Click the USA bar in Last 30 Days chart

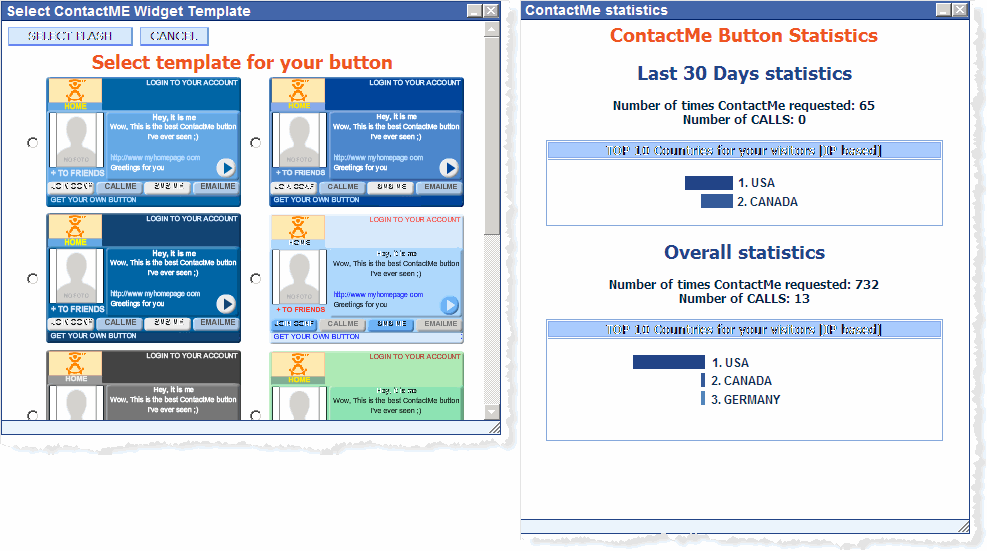pos(709,183)
